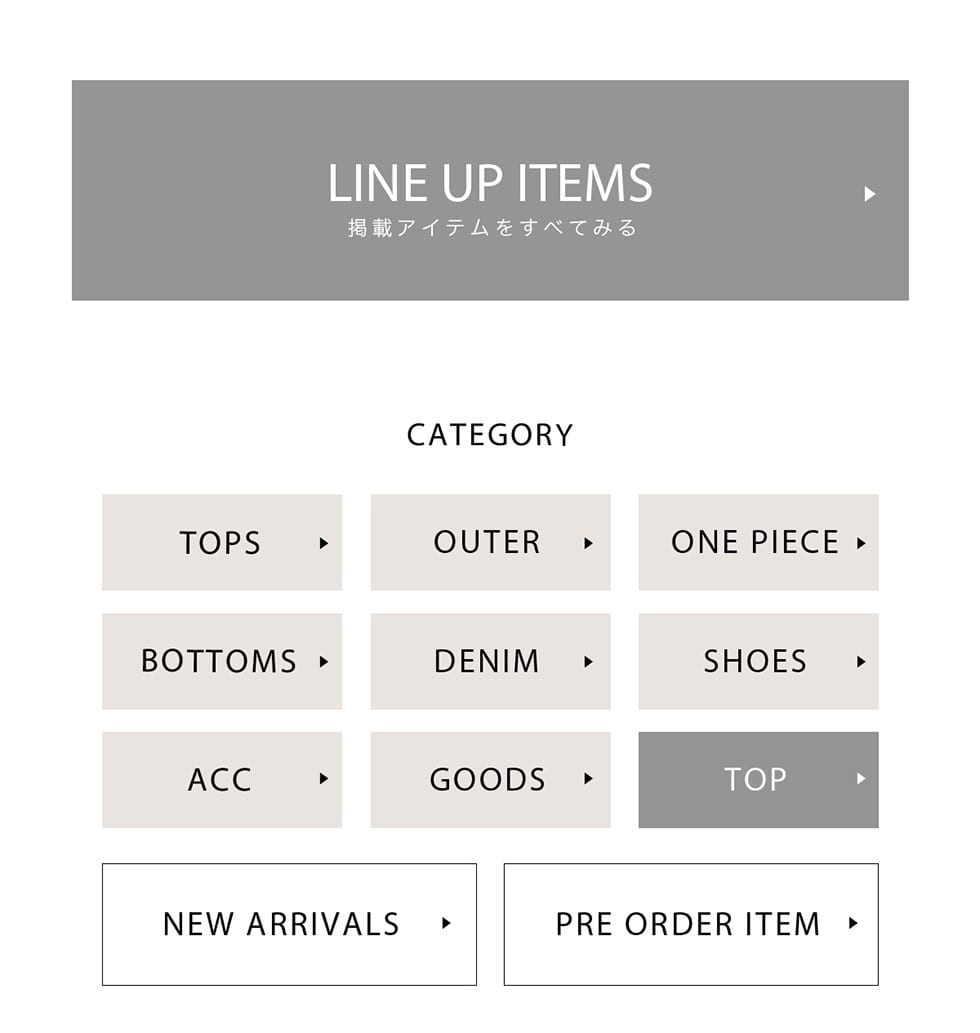Click the arrow icon beside ONE PIECE
Screen dimensions: 980x1033
coord(860,543)
